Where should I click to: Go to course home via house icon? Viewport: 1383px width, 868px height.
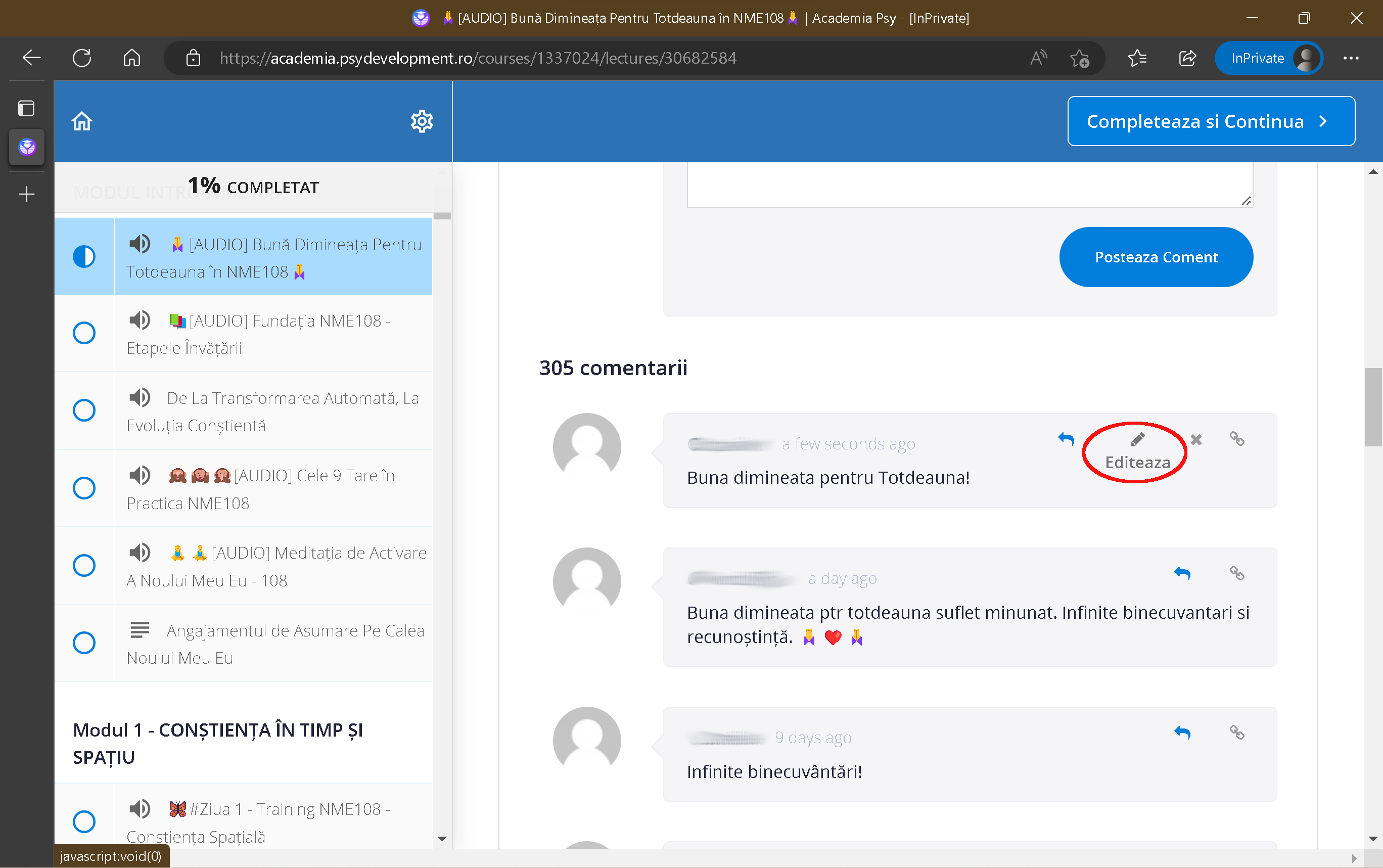(x=81, y=121)
